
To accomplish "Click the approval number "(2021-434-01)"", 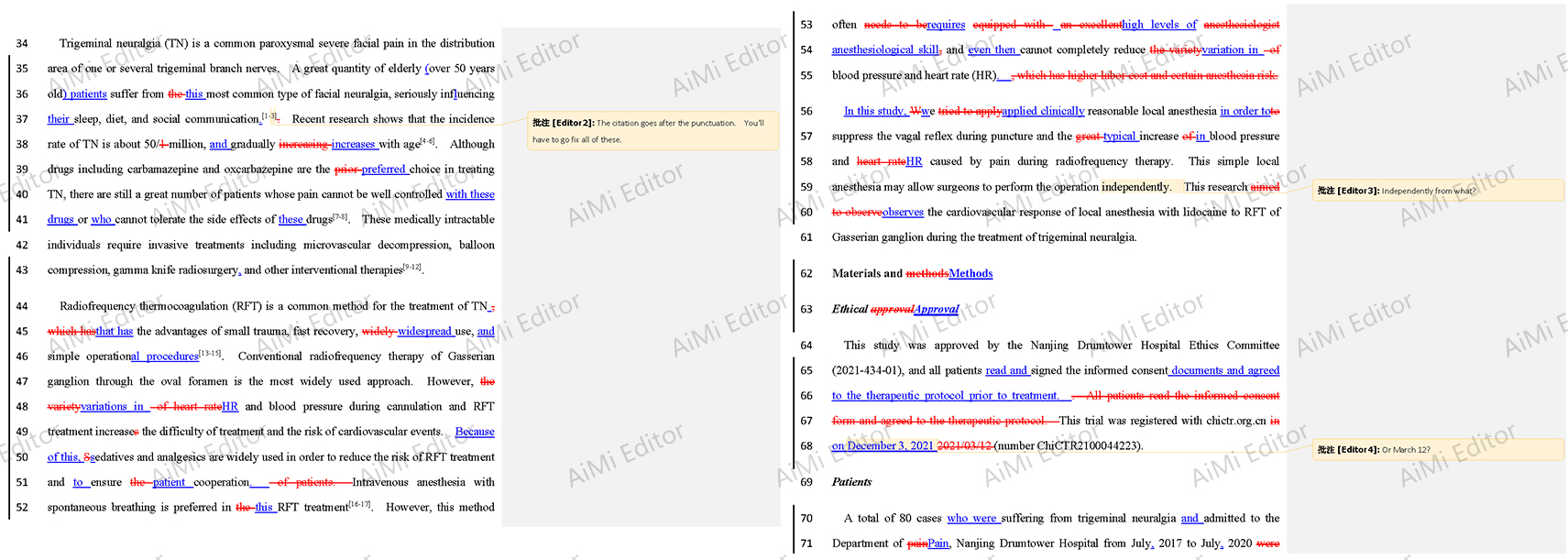I will (867, 370).
